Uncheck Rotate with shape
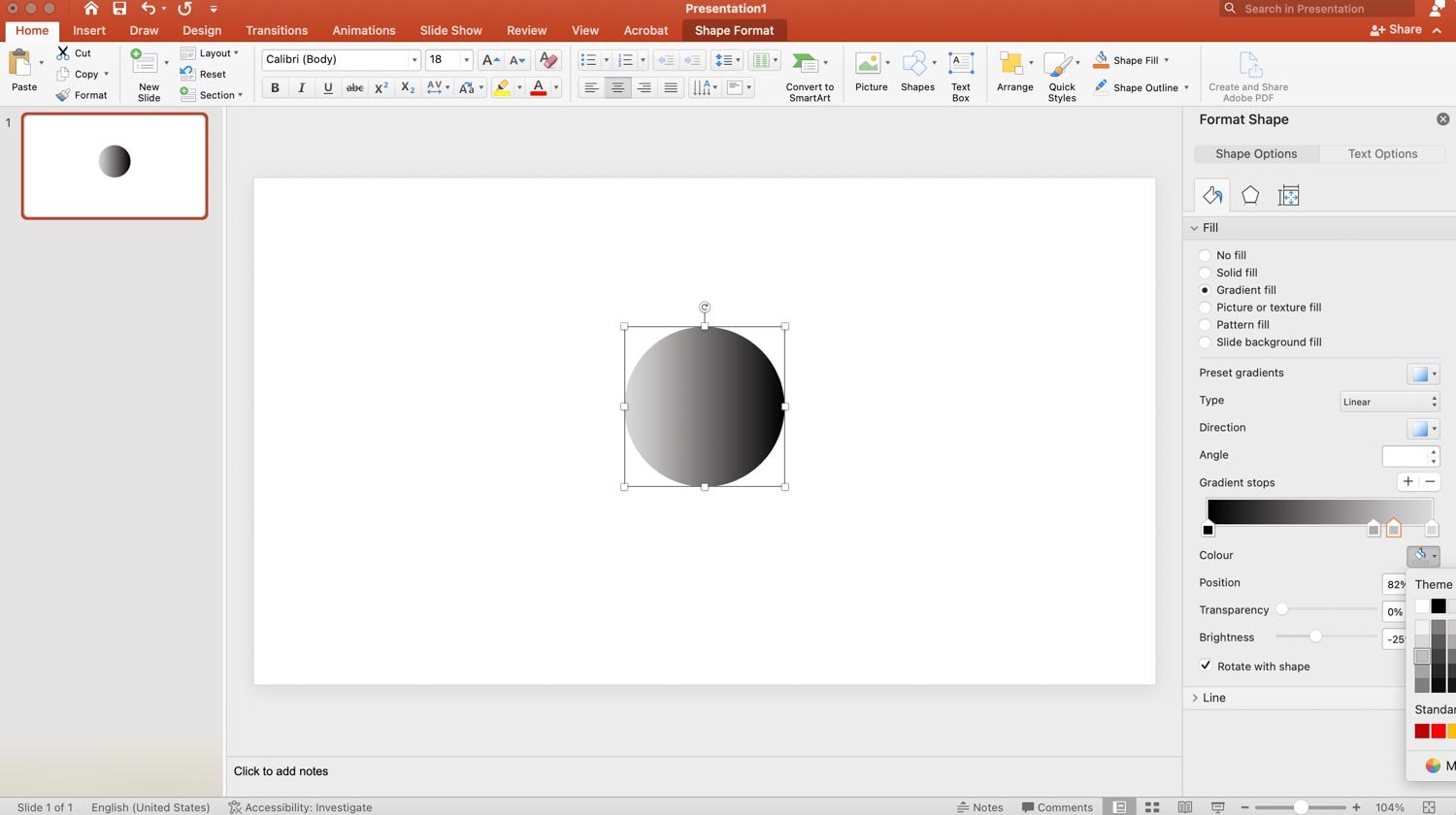The image size is (1456, 815). pyautogui.click(x=1205, y=666)
